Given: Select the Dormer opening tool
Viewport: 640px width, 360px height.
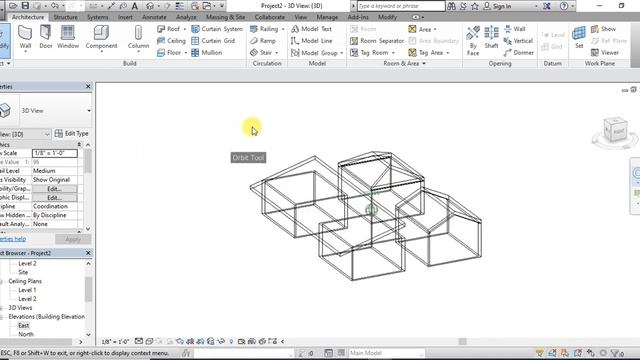Looking at the screenshot, I should [x=519, y=53].
